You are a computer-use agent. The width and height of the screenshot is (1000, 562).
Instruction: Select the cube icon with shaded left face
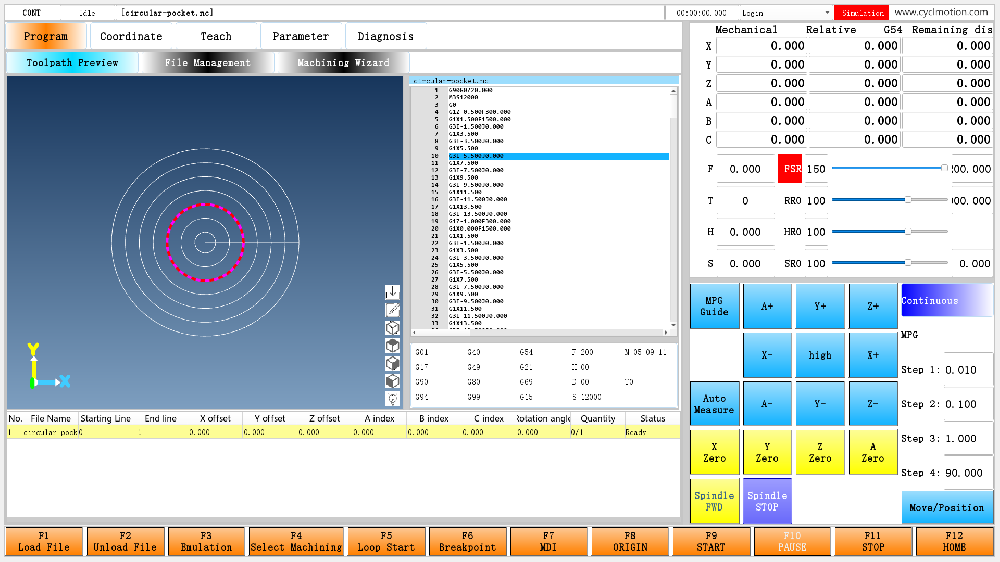[x=392, y=381]
